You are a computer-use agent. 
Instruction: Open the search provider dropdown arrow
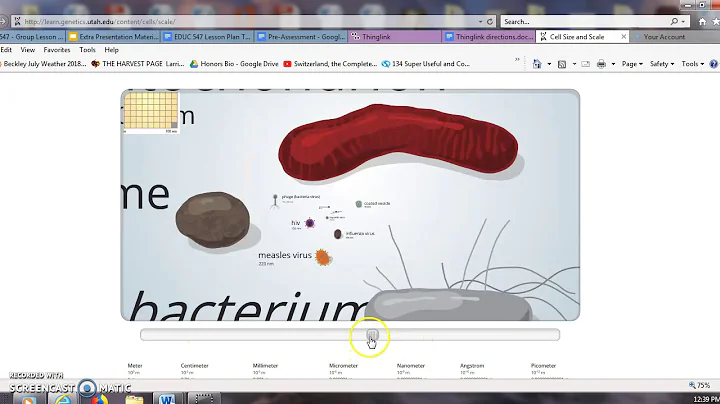[683, 22]
